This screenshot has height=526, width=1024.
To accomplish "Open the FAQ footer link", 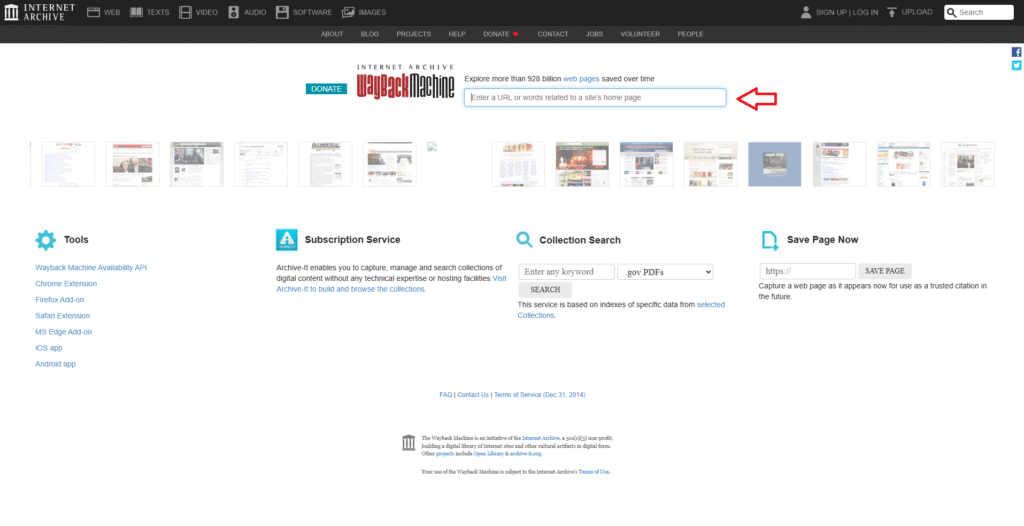I will [445, 395].
